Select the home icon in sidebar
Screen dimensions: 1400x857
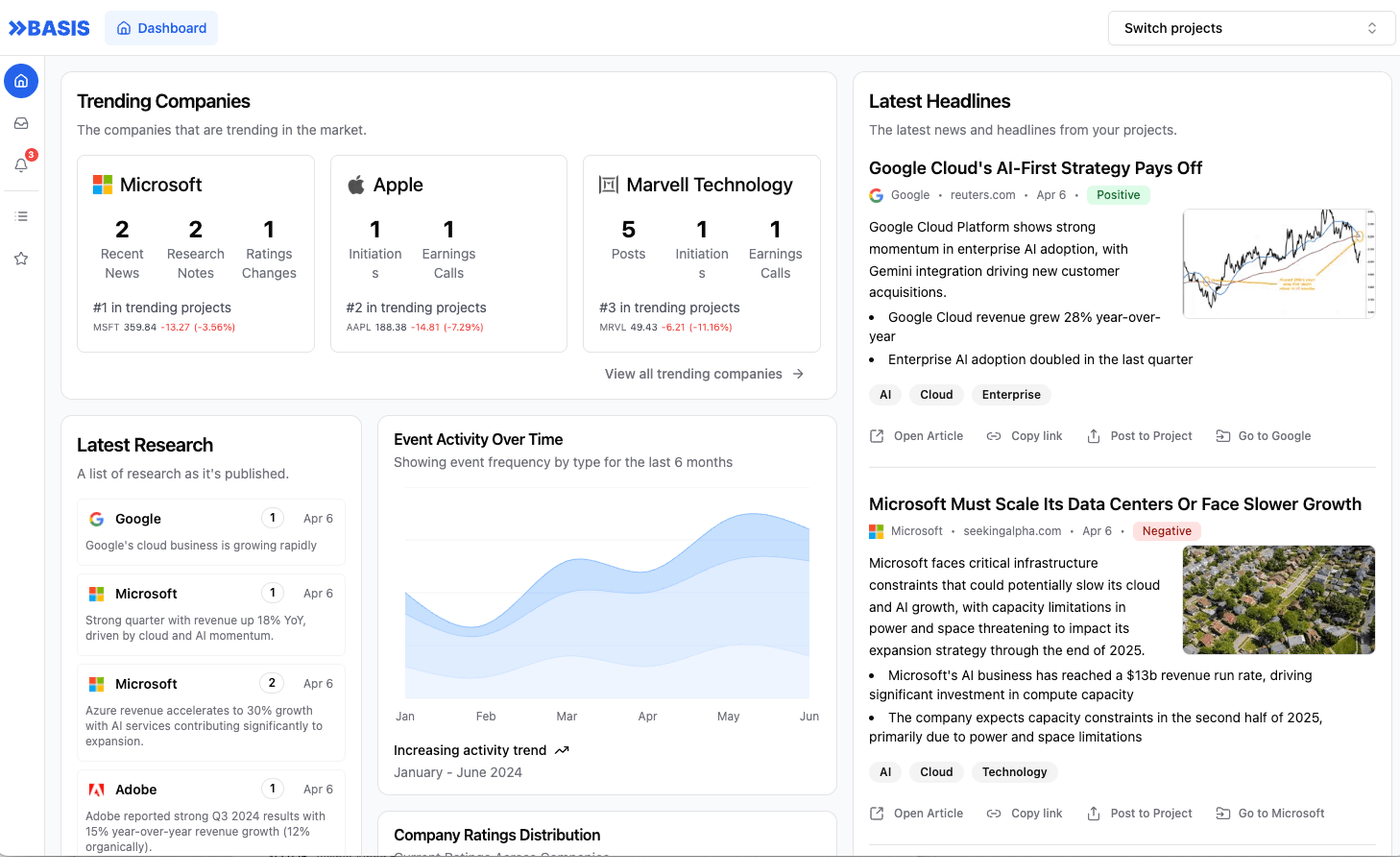21,81
